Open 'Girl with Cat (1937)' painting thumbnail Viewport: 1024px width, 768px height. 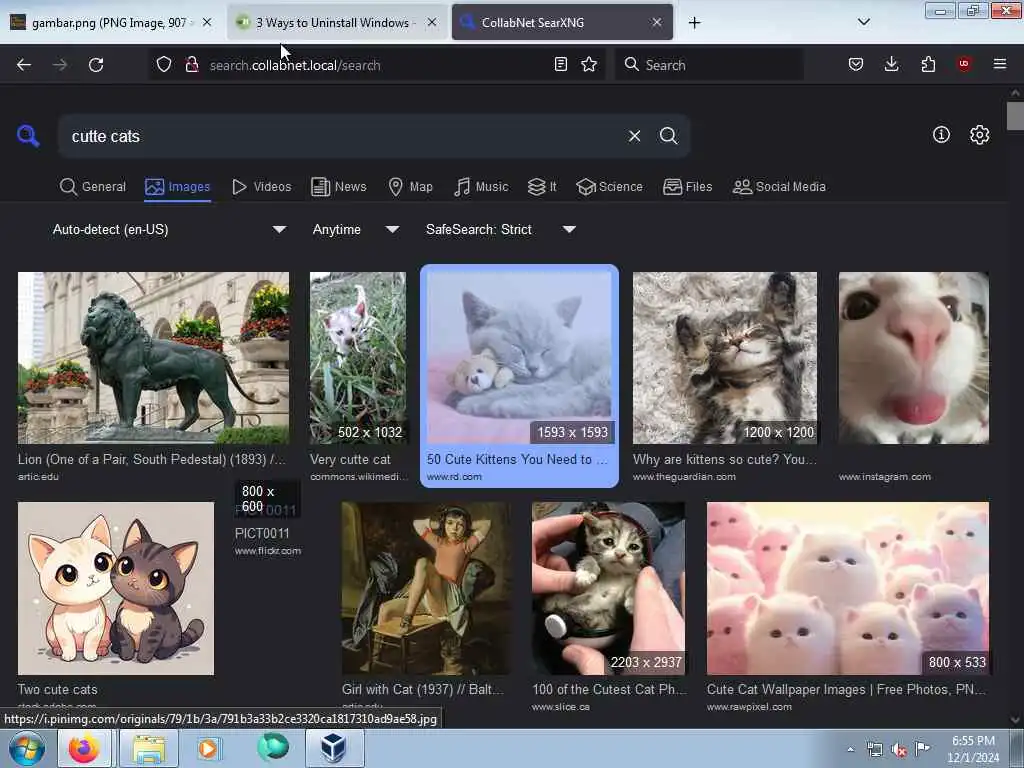pos(426,588)
